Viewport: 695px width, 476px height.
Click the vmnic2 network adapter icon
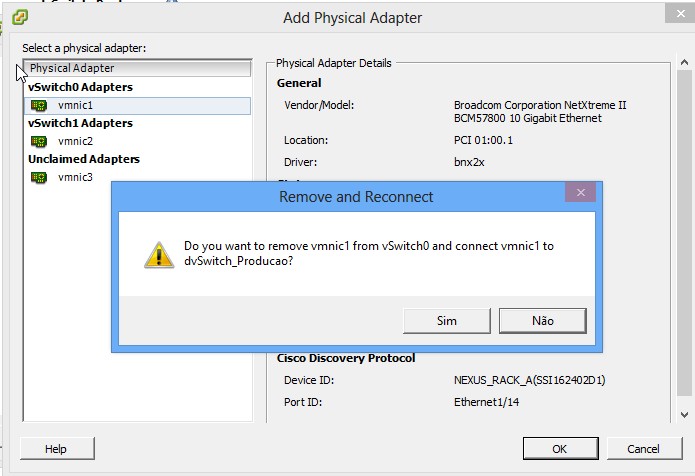click(x=39, y=141)
